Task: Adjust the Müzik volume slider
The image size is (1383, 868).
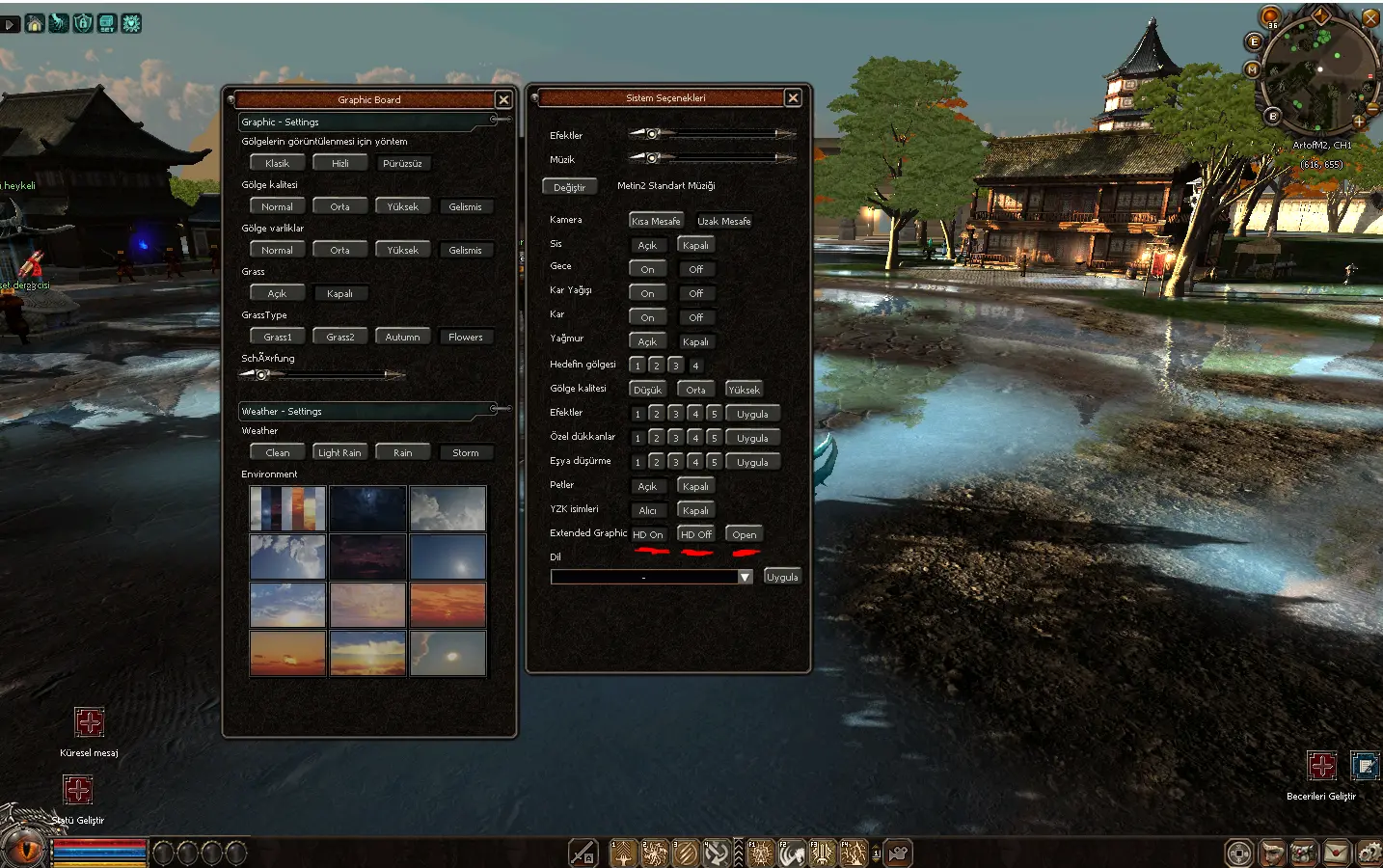Action: (x=653, y=157)
